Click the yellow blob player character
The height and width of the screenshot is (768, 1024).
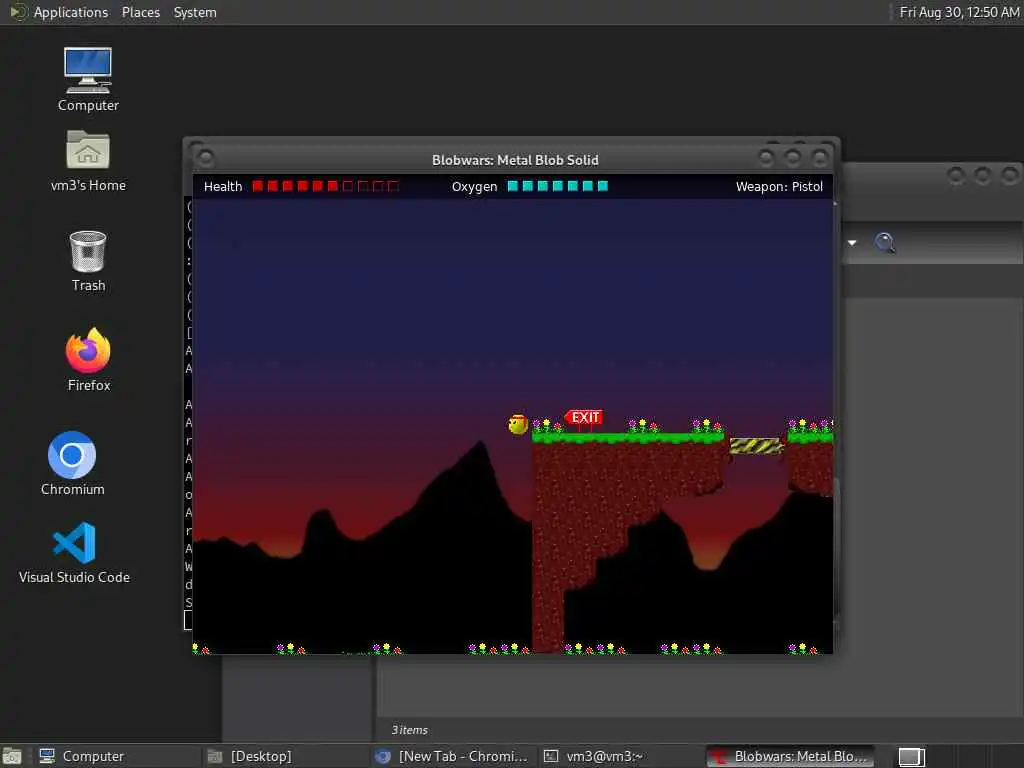coord(518,424)
